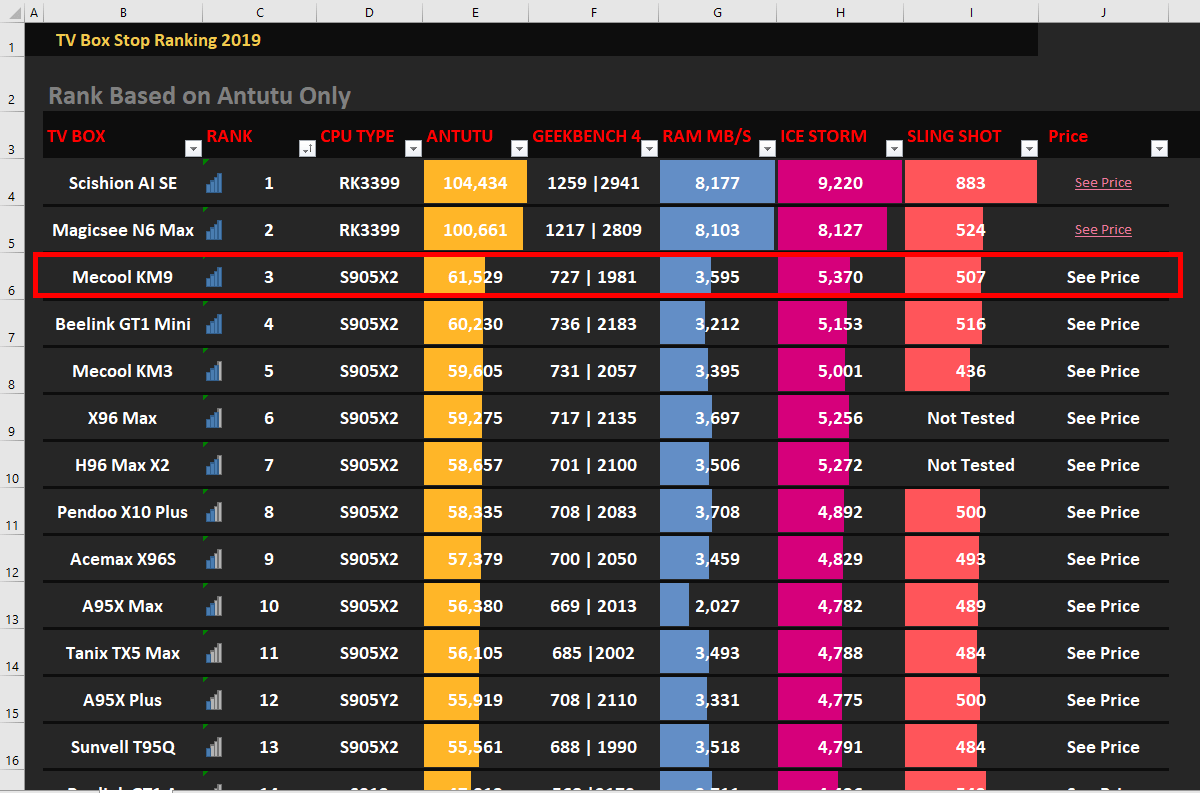
Task: Click the signal bars icon for Sunvell T95Q
Action: tap(214, 747)
